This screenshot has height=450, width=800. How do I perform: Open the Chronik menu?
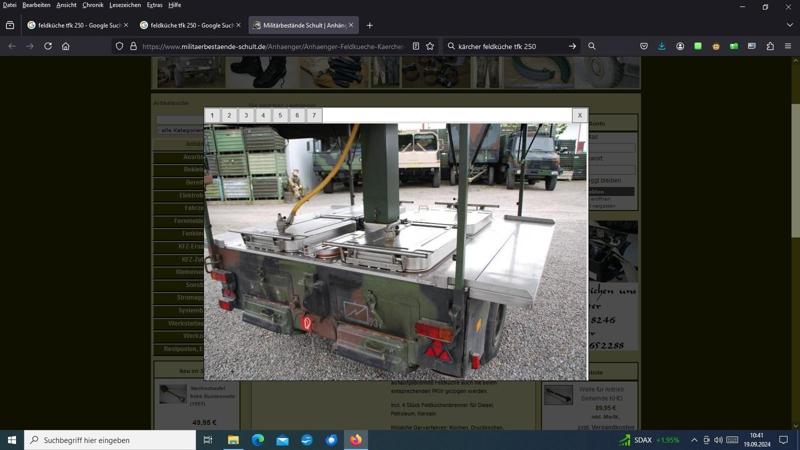(93, 5)
